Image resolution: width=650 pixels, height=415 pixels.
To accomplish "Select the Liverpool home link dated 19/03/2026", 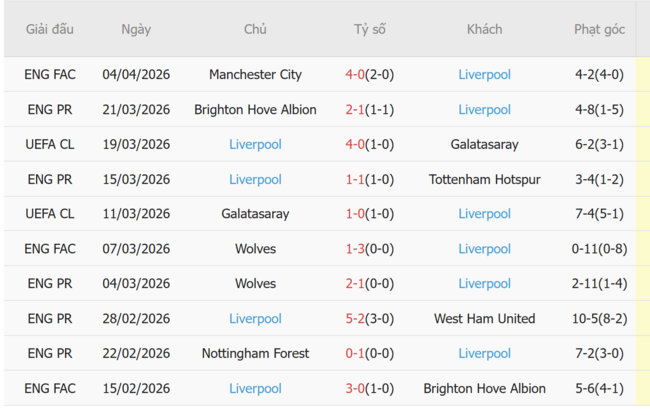I will pos(255,144).
